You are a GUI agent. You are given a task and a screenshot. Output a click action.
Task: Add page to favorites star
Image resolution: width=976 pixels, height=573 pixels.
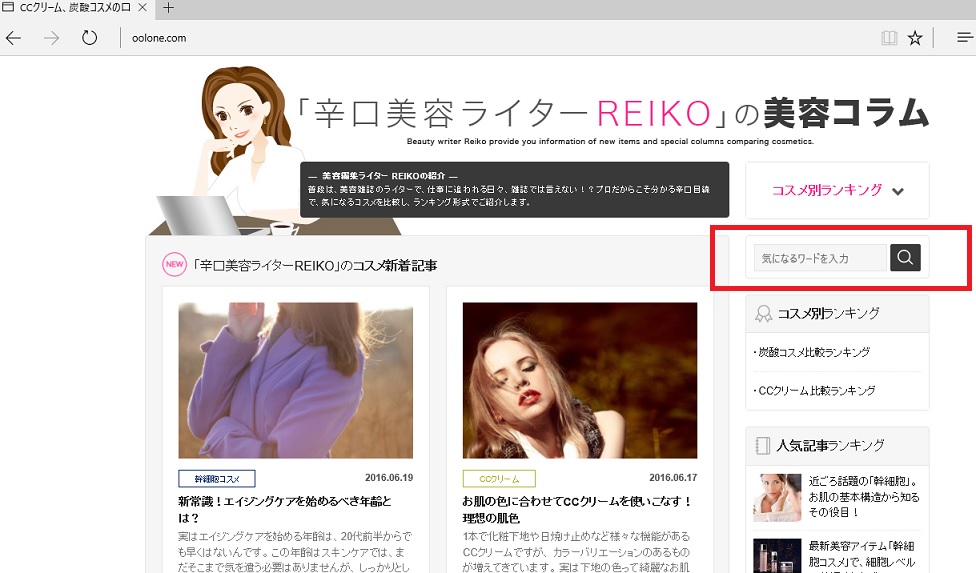(x=914, y=38)
